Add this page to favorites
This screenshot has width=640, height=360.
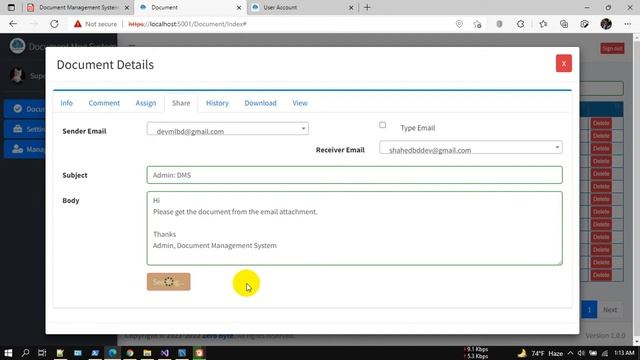(478, 24)
